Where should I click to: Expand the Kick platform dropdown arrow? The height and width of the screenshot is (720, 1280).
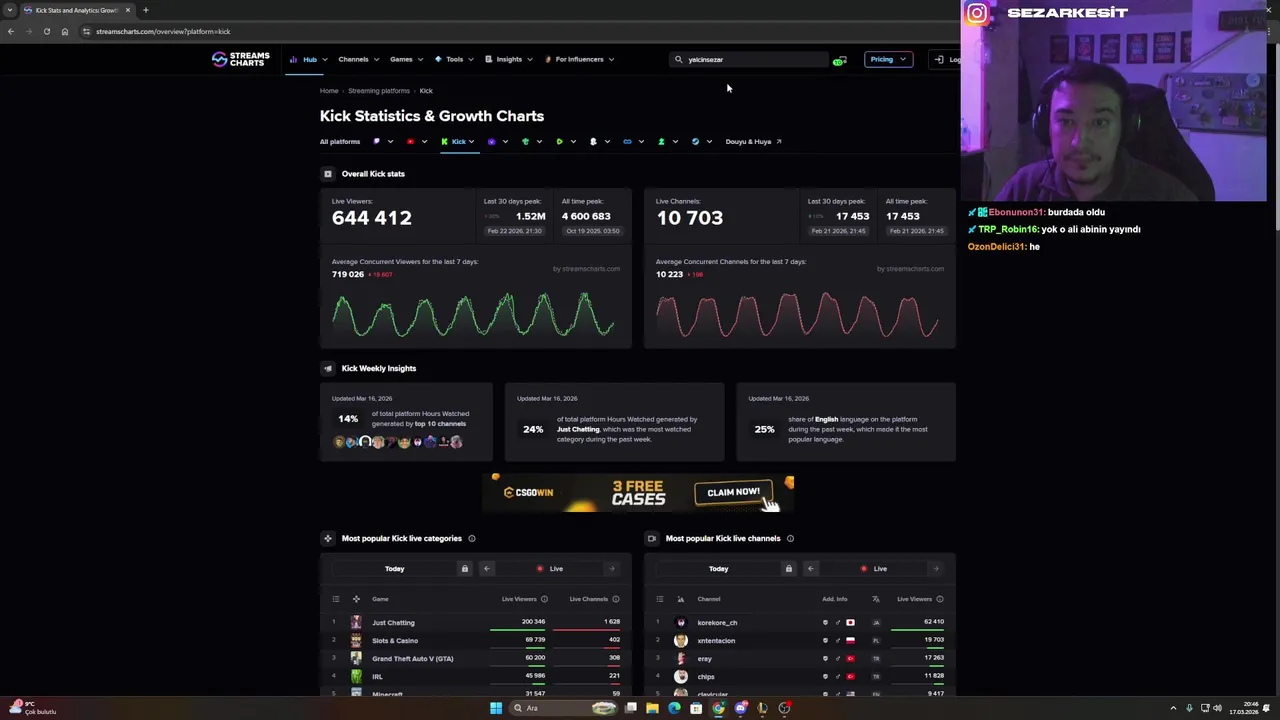471,141
